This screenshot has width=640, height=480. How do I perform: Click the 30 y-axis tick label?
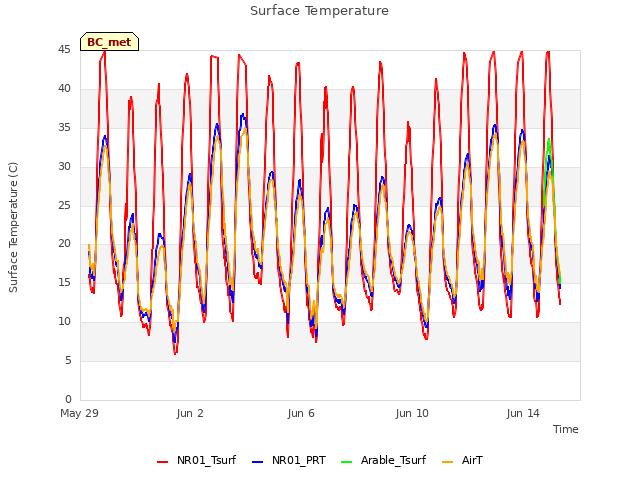pyautogui.click(x=64, y=167)
